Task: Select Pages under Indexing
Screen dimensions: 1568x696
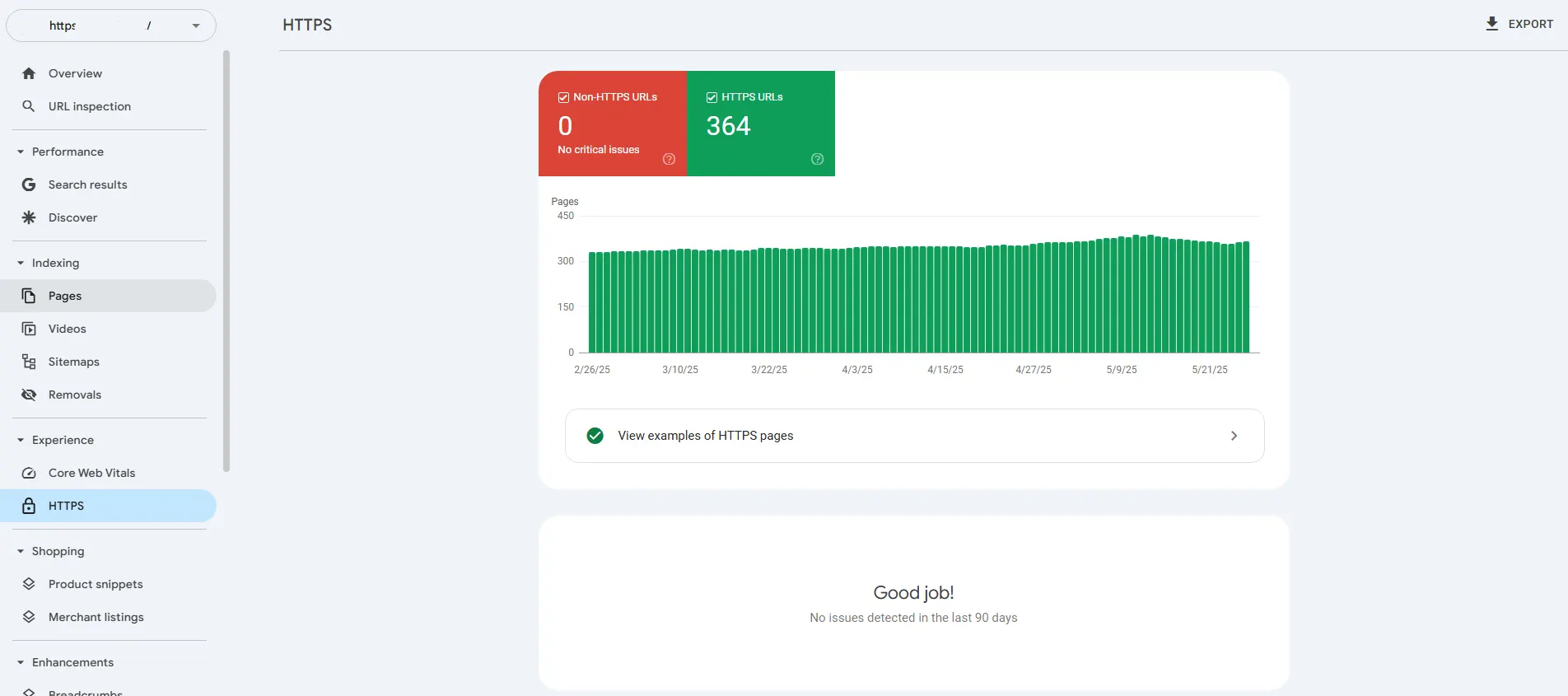Action: point(108,296)
